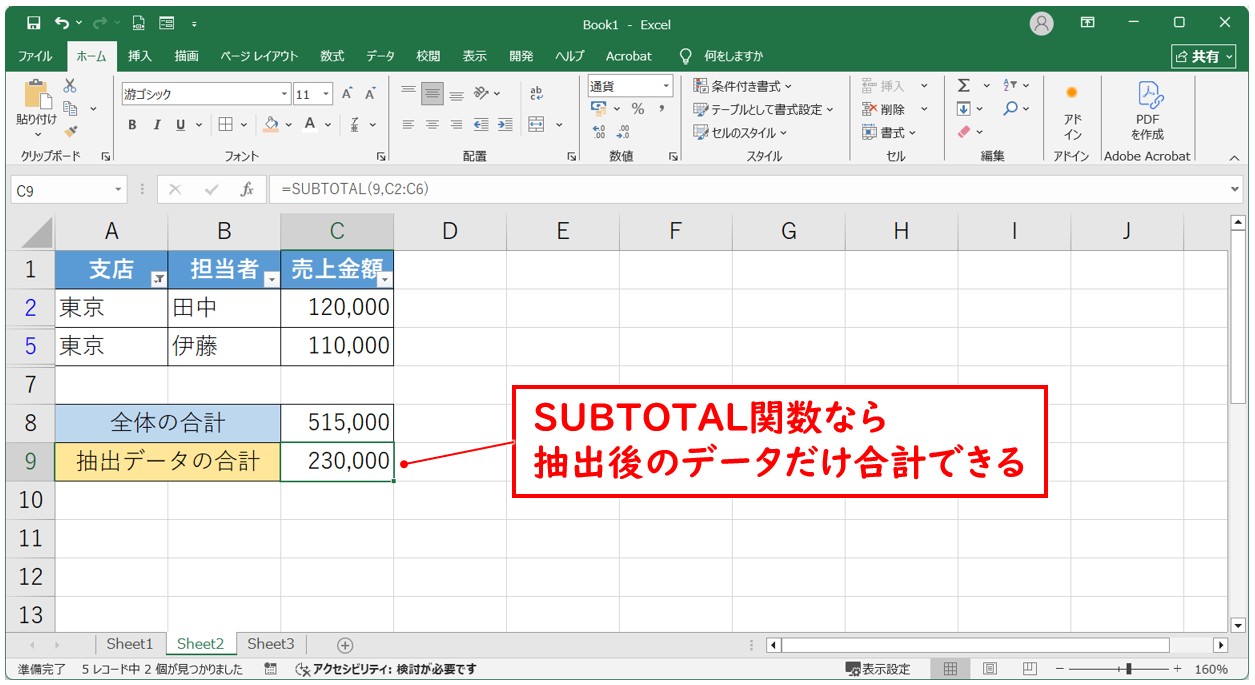Click the zoom slider in status bar
Image resolution: width=1255 pixels, height=685 pixels.
coord(1128,669)
